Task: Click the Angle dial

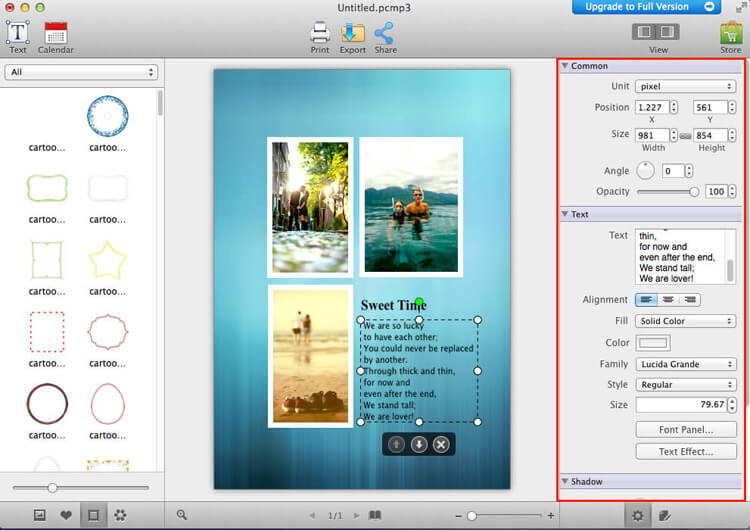Action: pyautogui.click(x=645, y=171)
